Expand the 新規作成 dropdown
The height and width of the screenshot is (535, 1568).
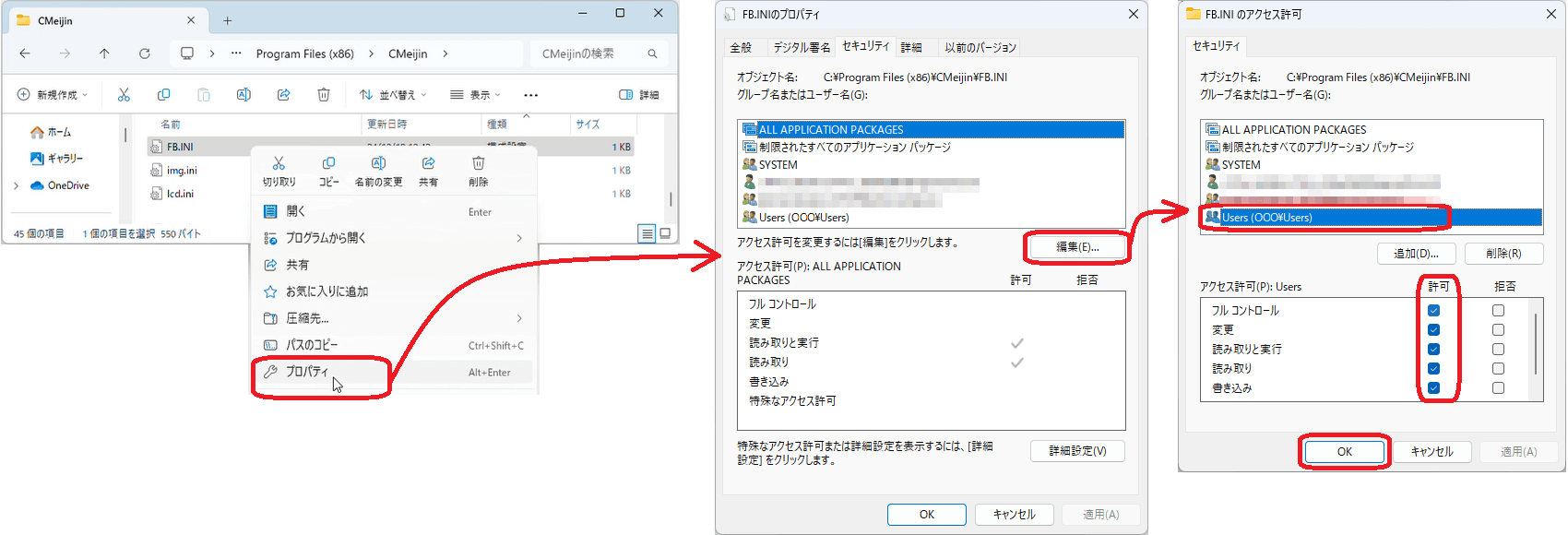[x=53, y=95]
